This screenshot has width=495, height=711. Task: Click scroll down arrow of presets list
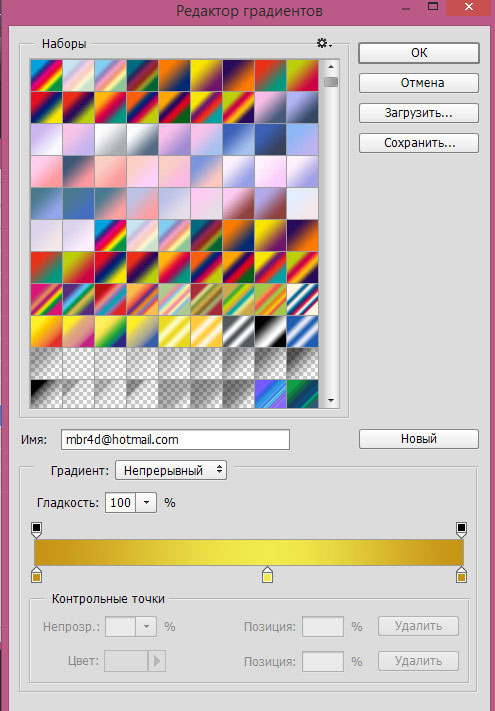(331, 400)
